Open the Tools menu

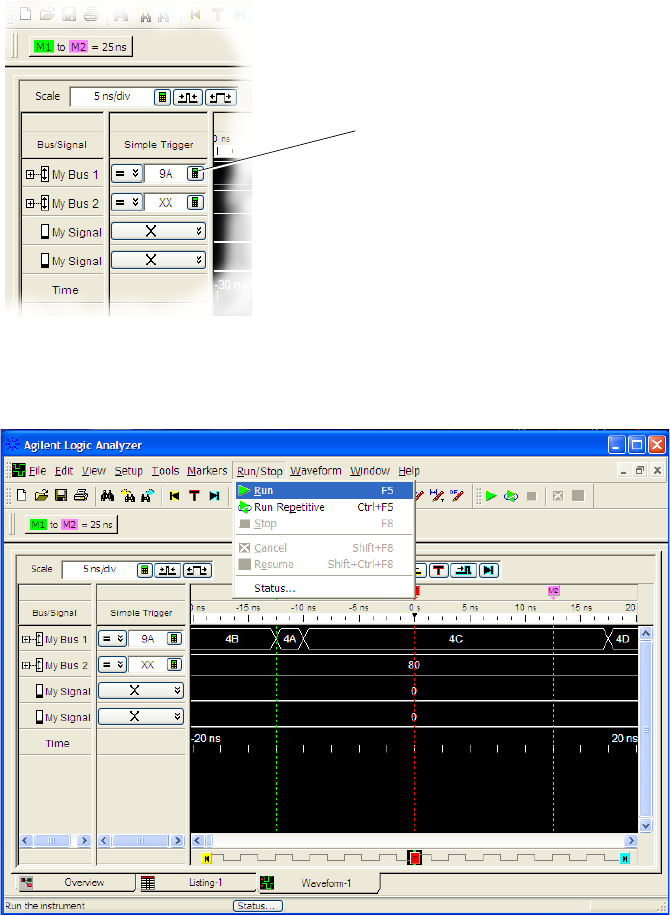(x=165, y=470)
